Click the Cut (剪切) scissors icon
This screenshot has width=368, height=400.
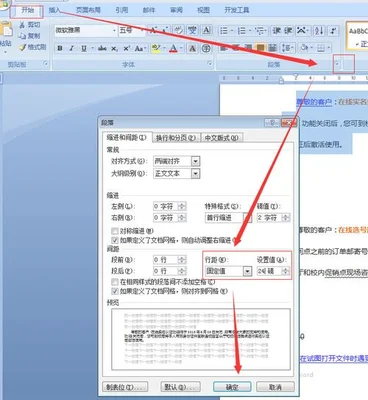coord(22,25)
